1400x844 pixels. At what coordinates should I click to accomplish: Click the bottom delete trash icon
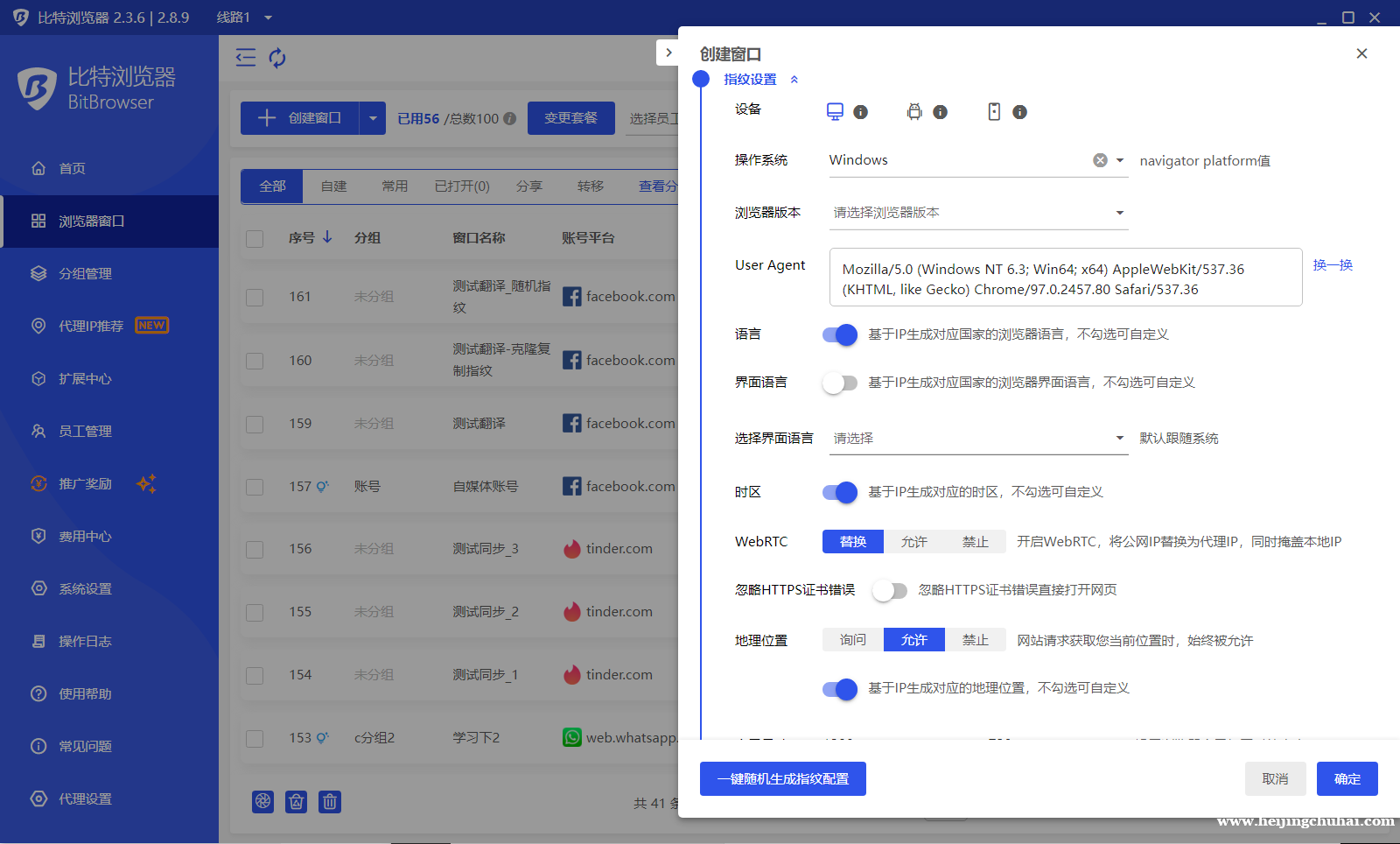point(330,801)
